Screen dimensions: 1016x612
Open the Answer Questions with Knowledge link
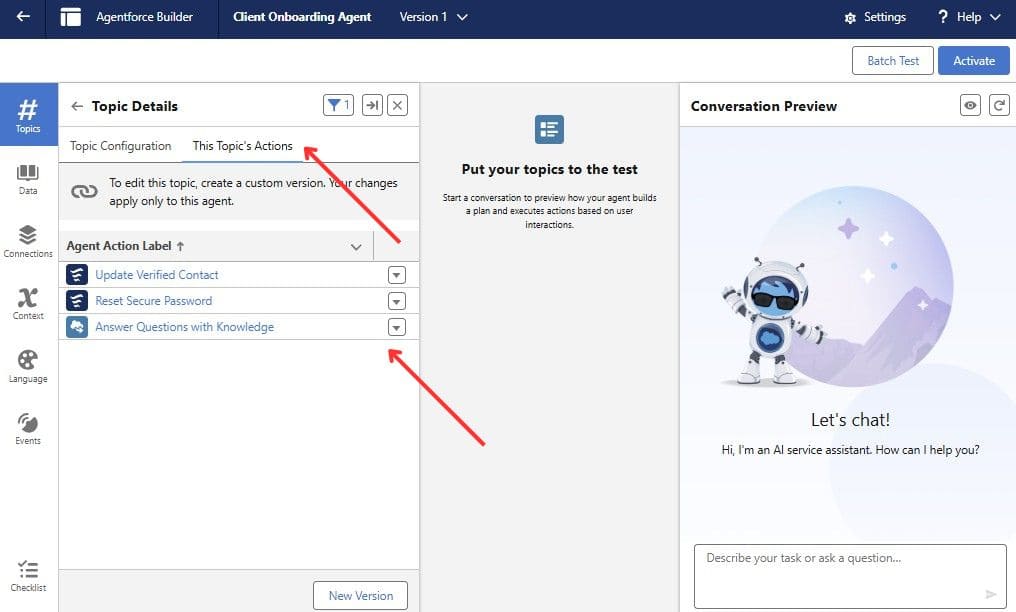point(185,327)
